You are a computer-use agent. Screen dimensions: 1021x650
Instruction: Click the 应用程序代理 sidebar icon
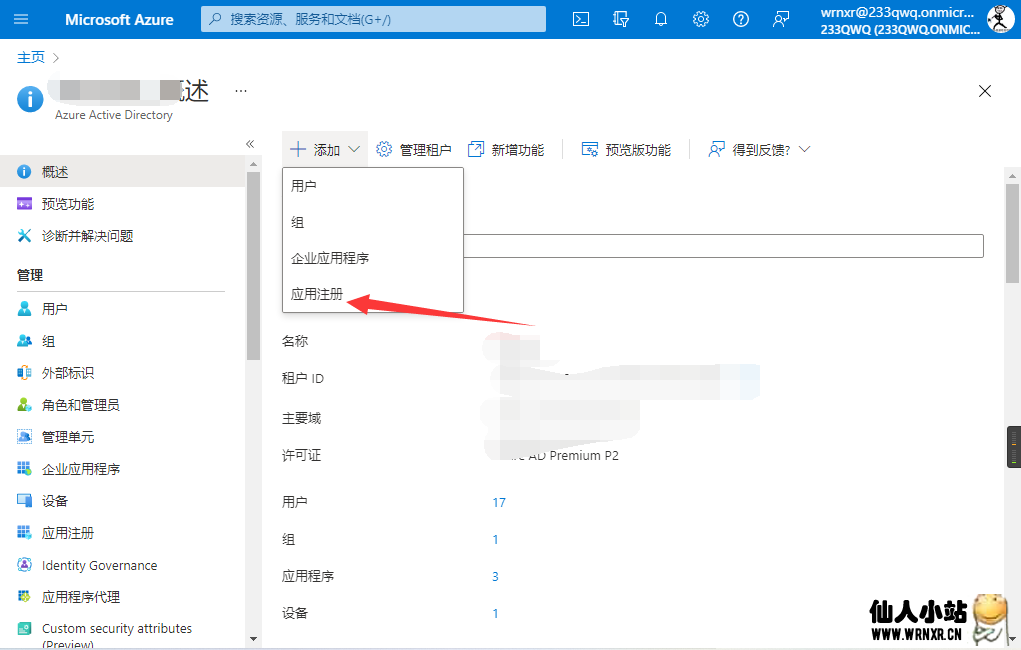[x=24, y=596]
